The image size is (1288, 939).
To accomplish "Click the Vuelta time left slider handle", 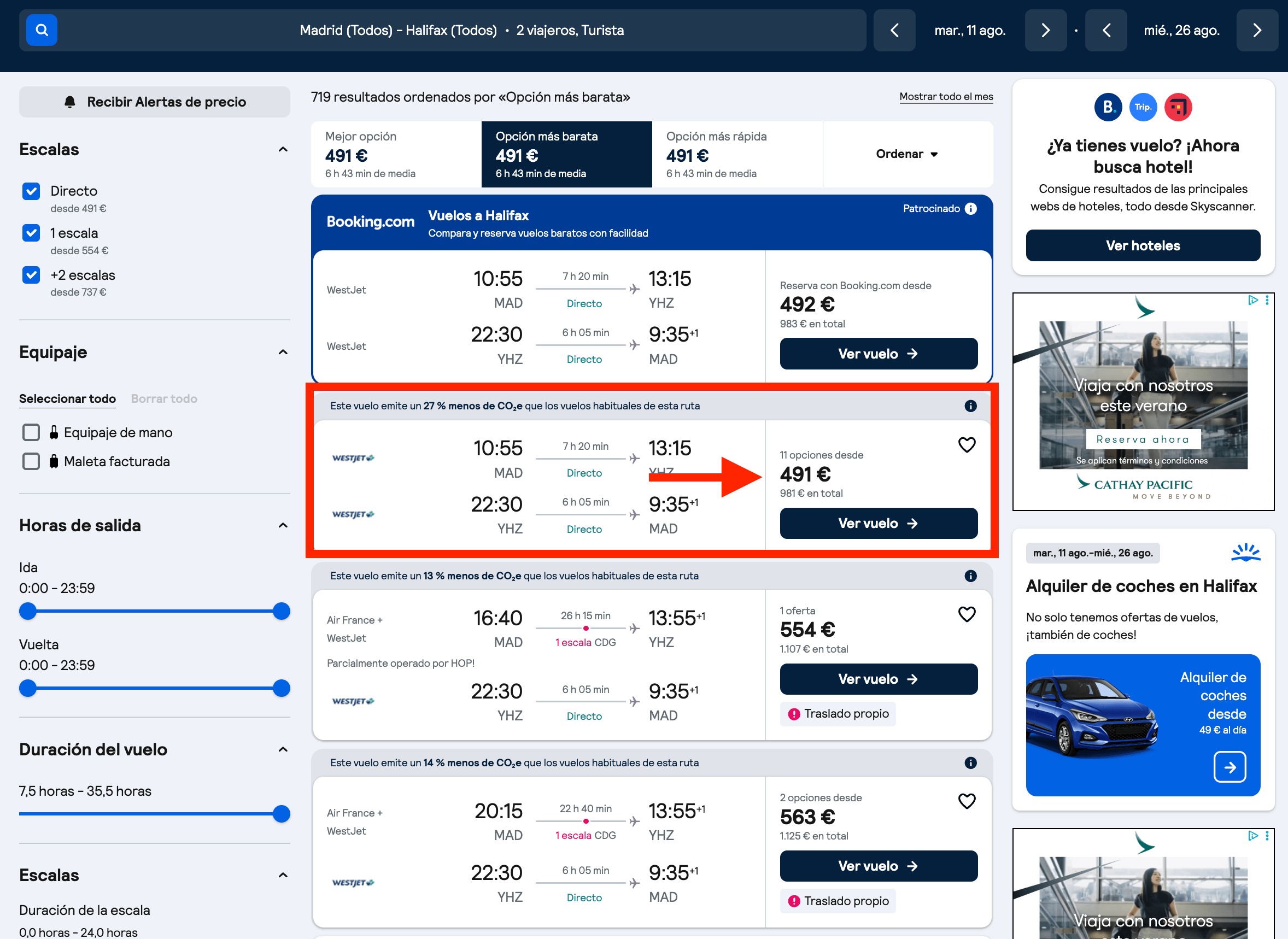I will [28, 689].
